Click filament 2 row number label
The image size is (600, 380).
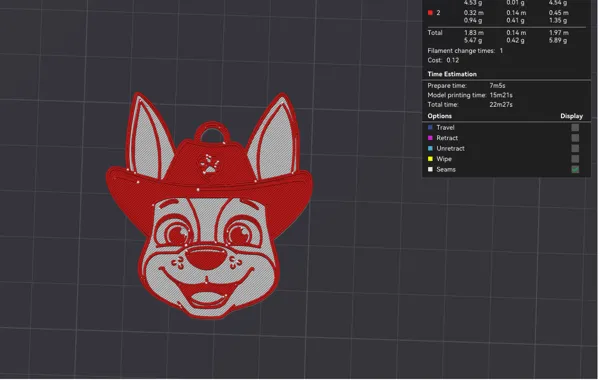click(439, 13)
